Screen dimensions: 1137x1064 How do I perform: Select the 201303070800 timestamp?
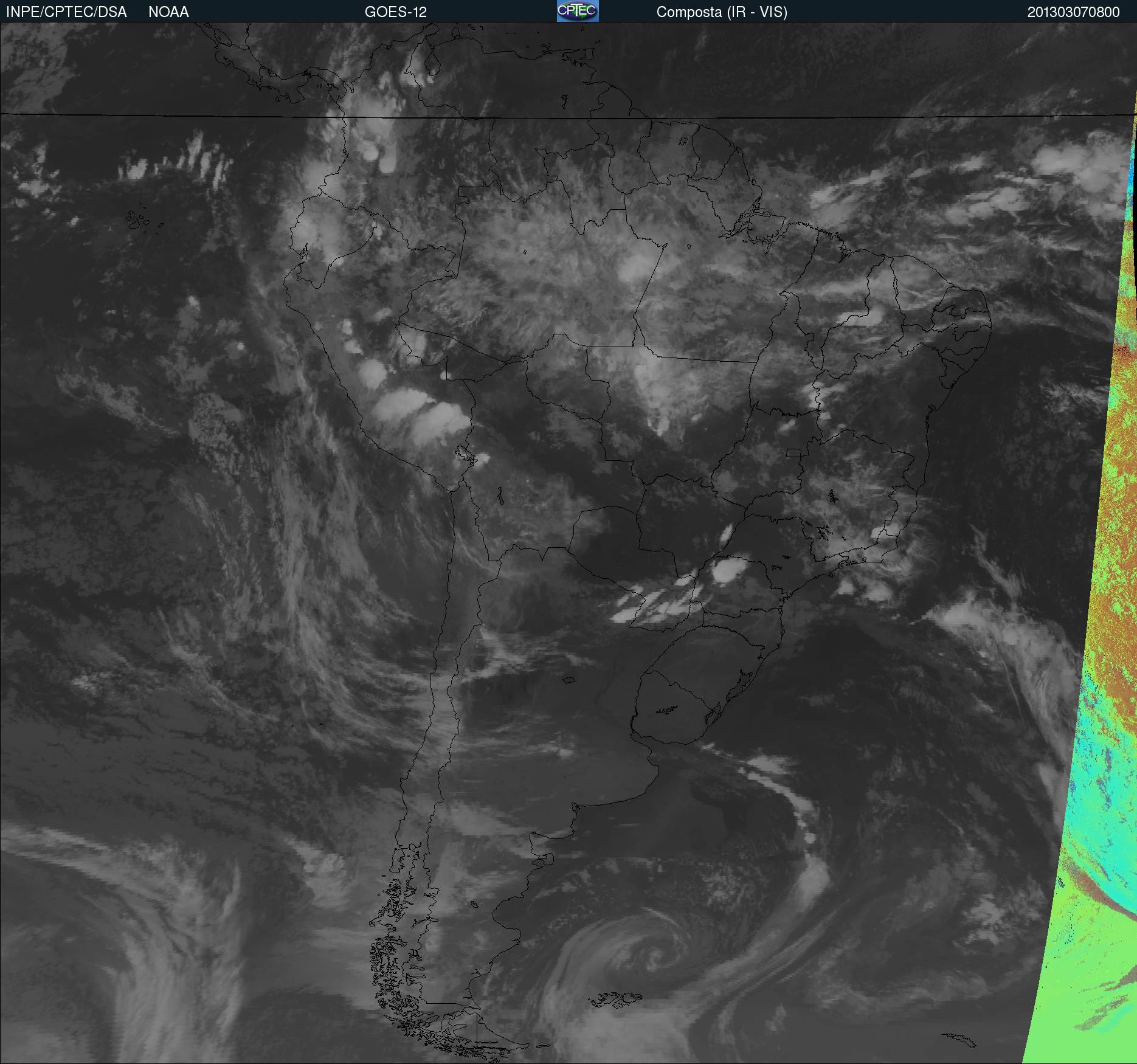point(1073,12)
